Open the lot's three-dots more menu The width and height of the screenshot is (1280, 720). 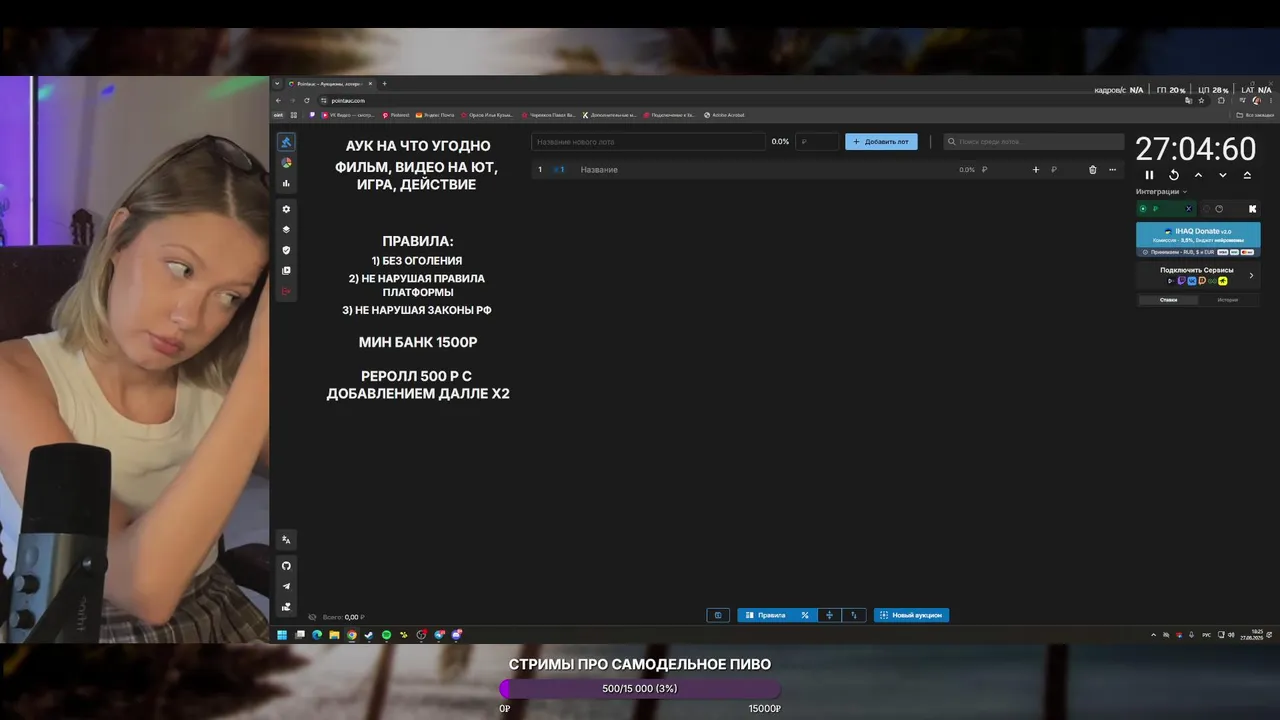(x=1112, y=170)
